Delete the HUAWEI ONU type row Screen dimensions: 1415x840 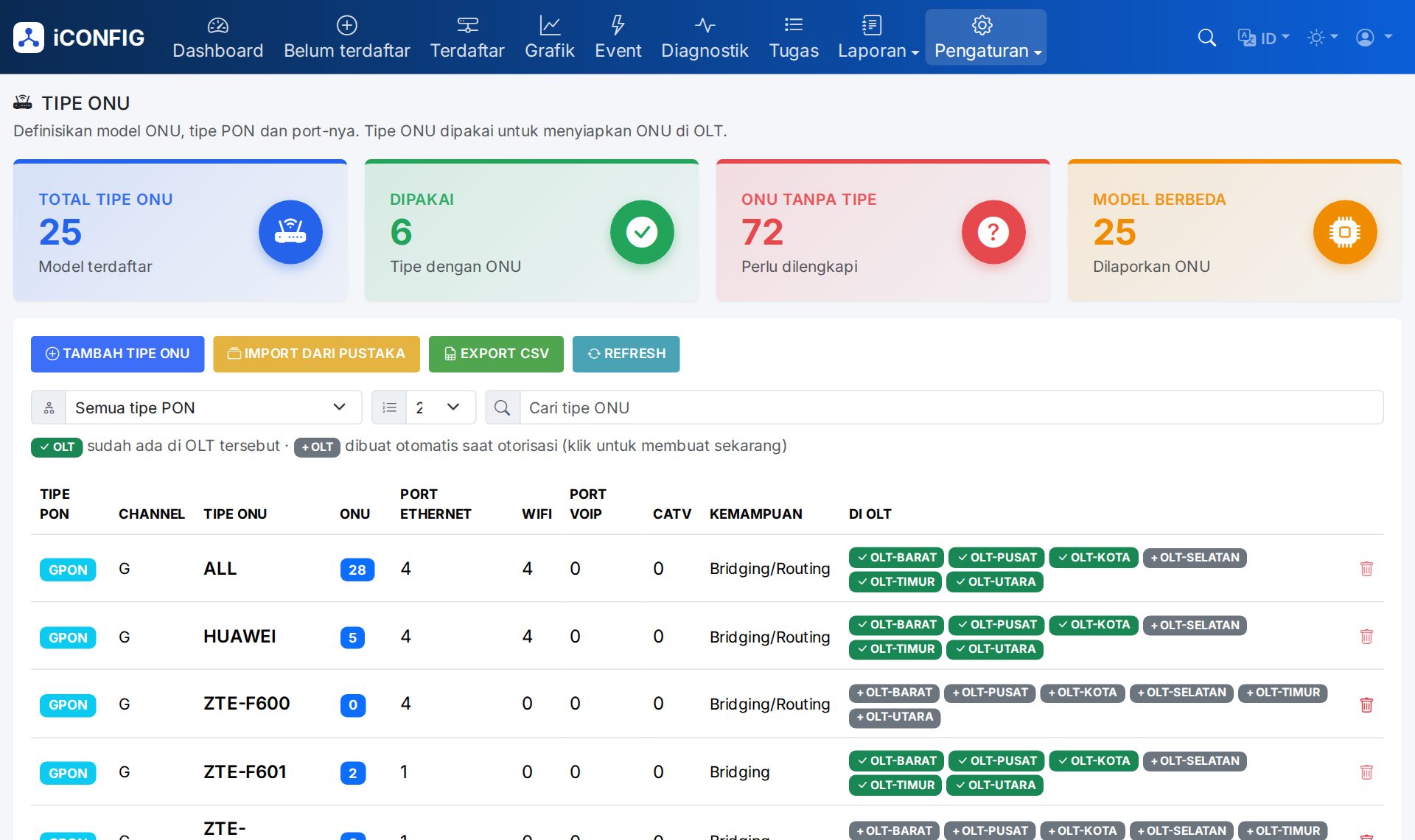click(x=1366, y=637)
